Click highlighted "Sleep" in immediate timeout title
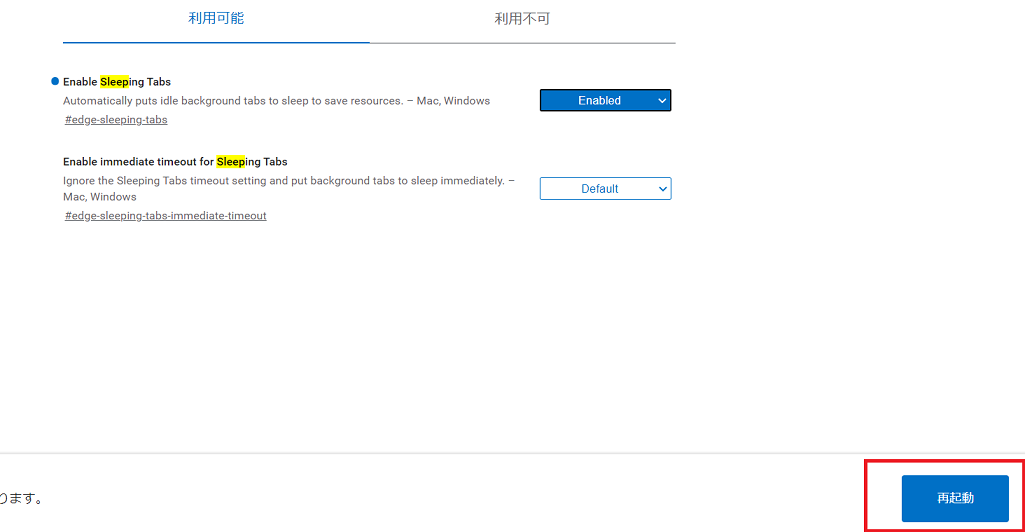Image resolution: width=1025 pixels, height=532 pixels. pyautogui.click(x=231, y=161)
